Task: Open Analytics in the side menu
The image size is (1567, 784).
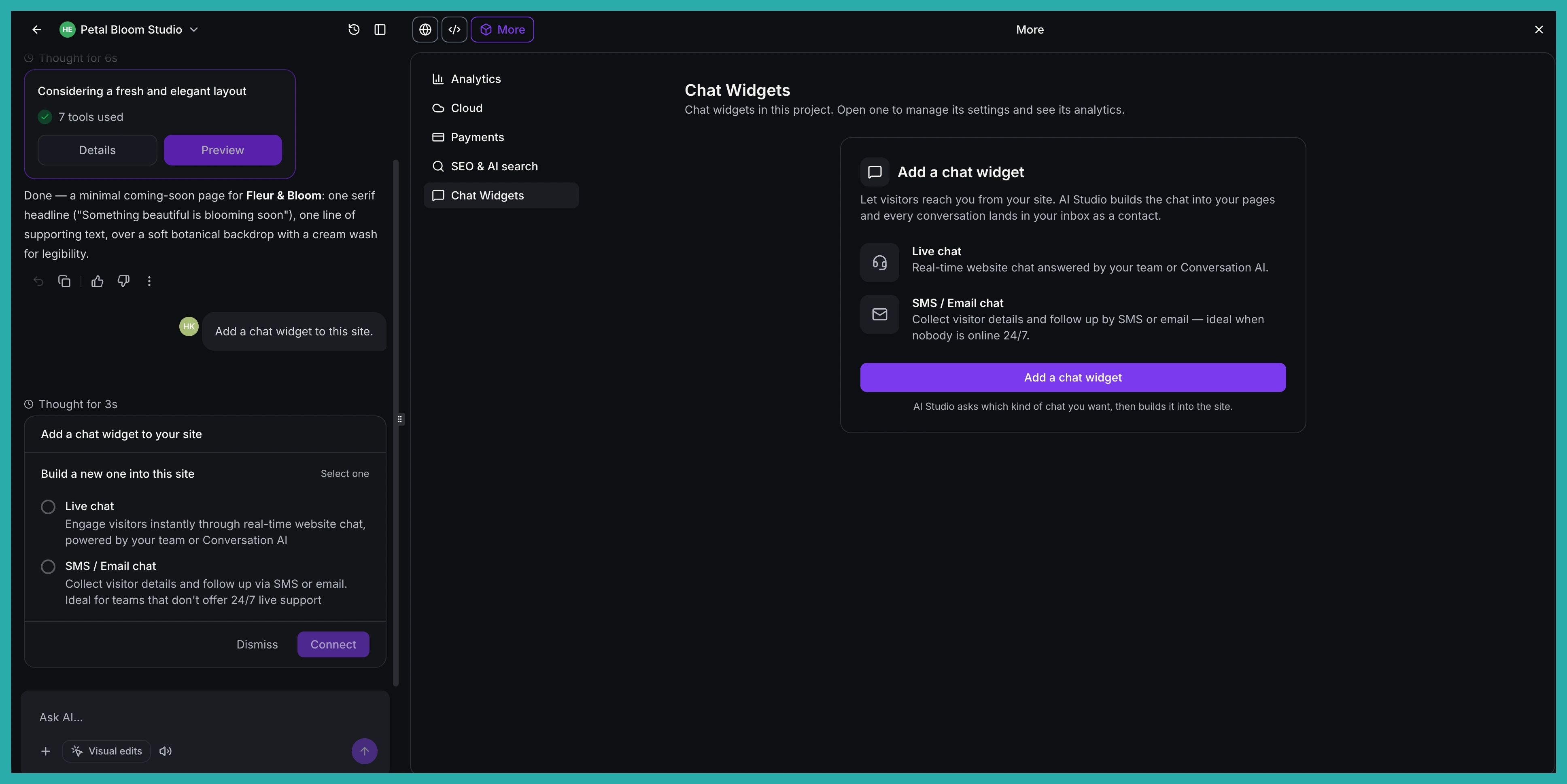Action: point(501,79)
